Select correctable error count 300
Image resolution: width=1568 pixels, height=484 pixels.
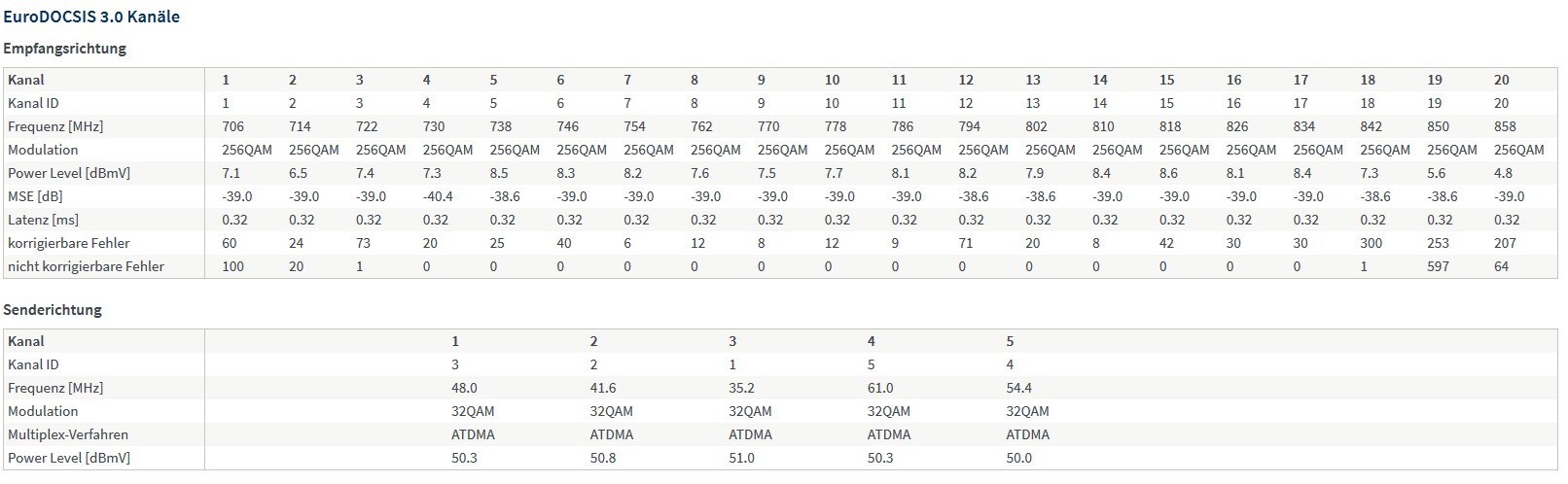click(x=1372, y=243)
